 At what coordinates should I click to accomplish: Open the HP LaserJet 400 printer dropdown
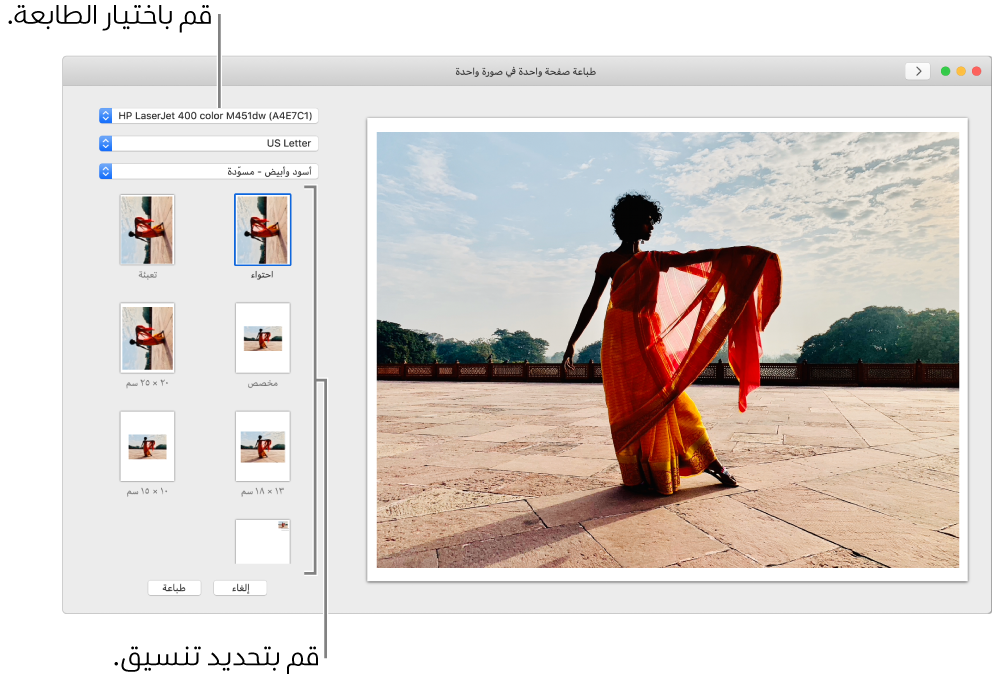pos(215,116)
